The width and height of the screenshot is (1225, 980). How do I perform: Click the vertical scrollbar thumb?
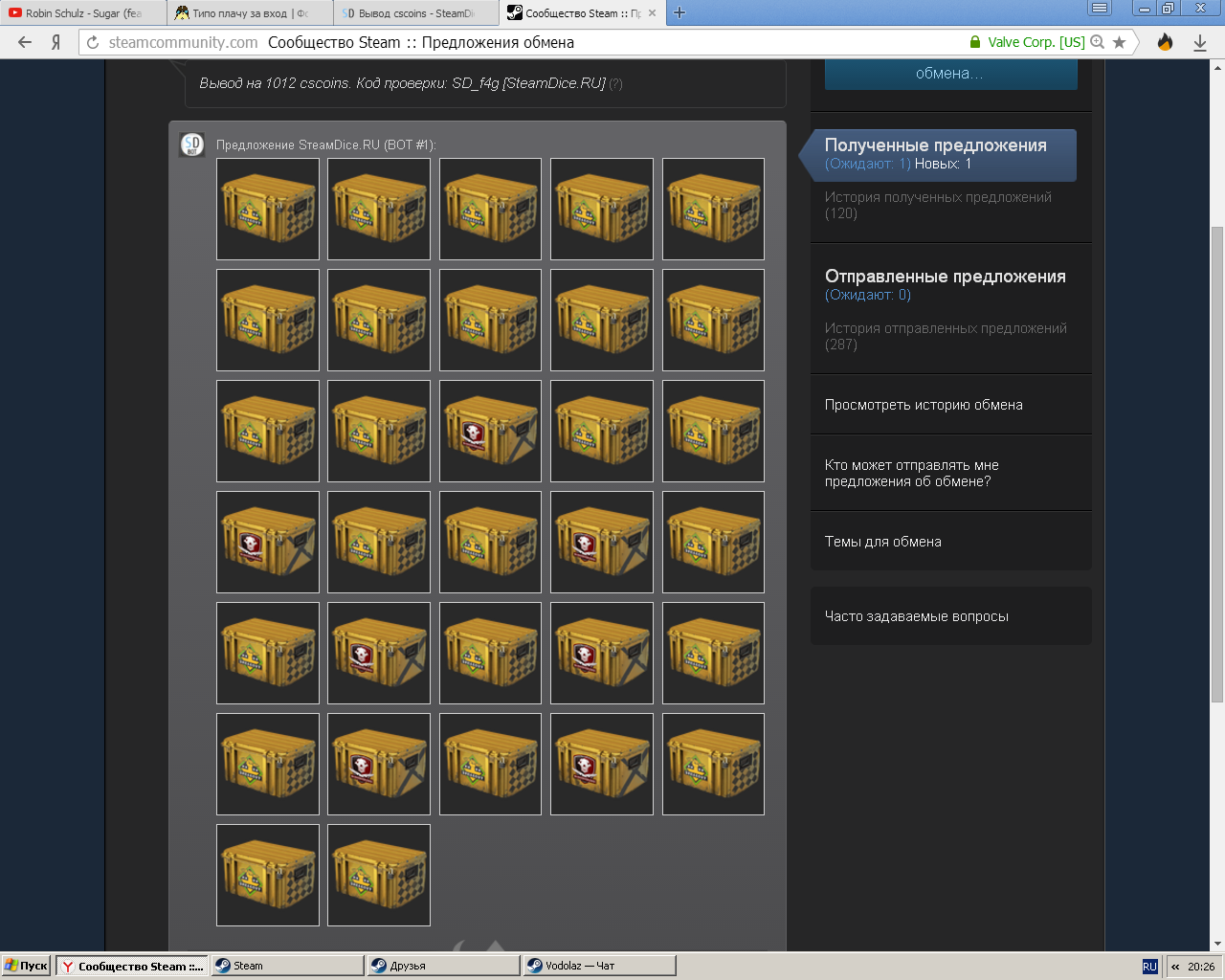click(x=1217, y=464)
